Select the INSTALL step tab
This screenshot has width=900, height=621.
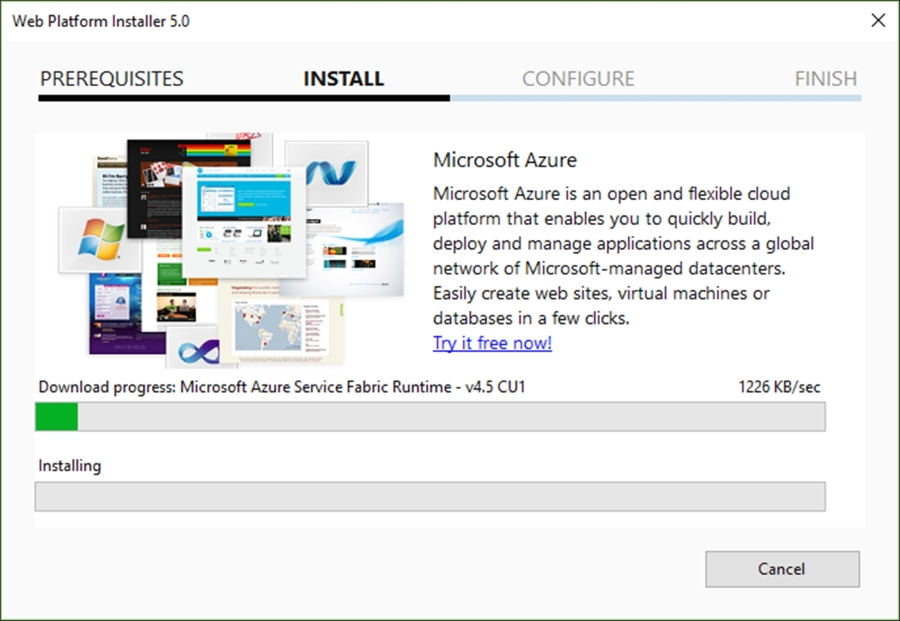(343, 79)
